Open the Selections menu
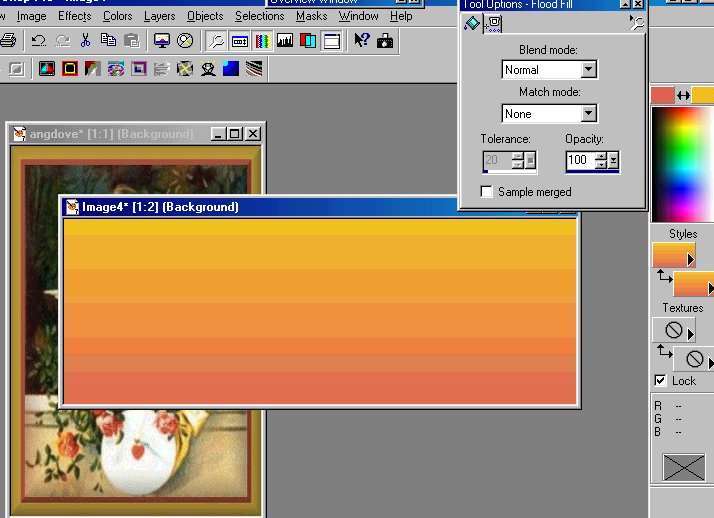The width and height of the screenshot is (714, 518). pos(260,16)
